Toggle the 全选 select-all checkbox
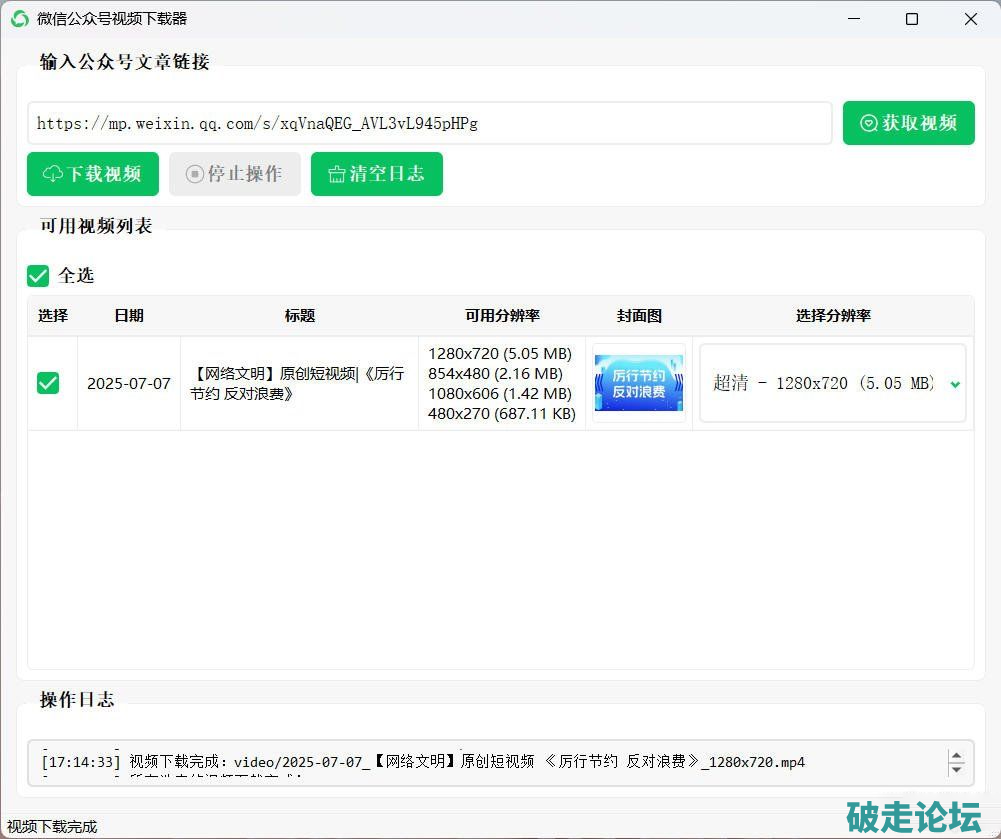 point(38,275)
